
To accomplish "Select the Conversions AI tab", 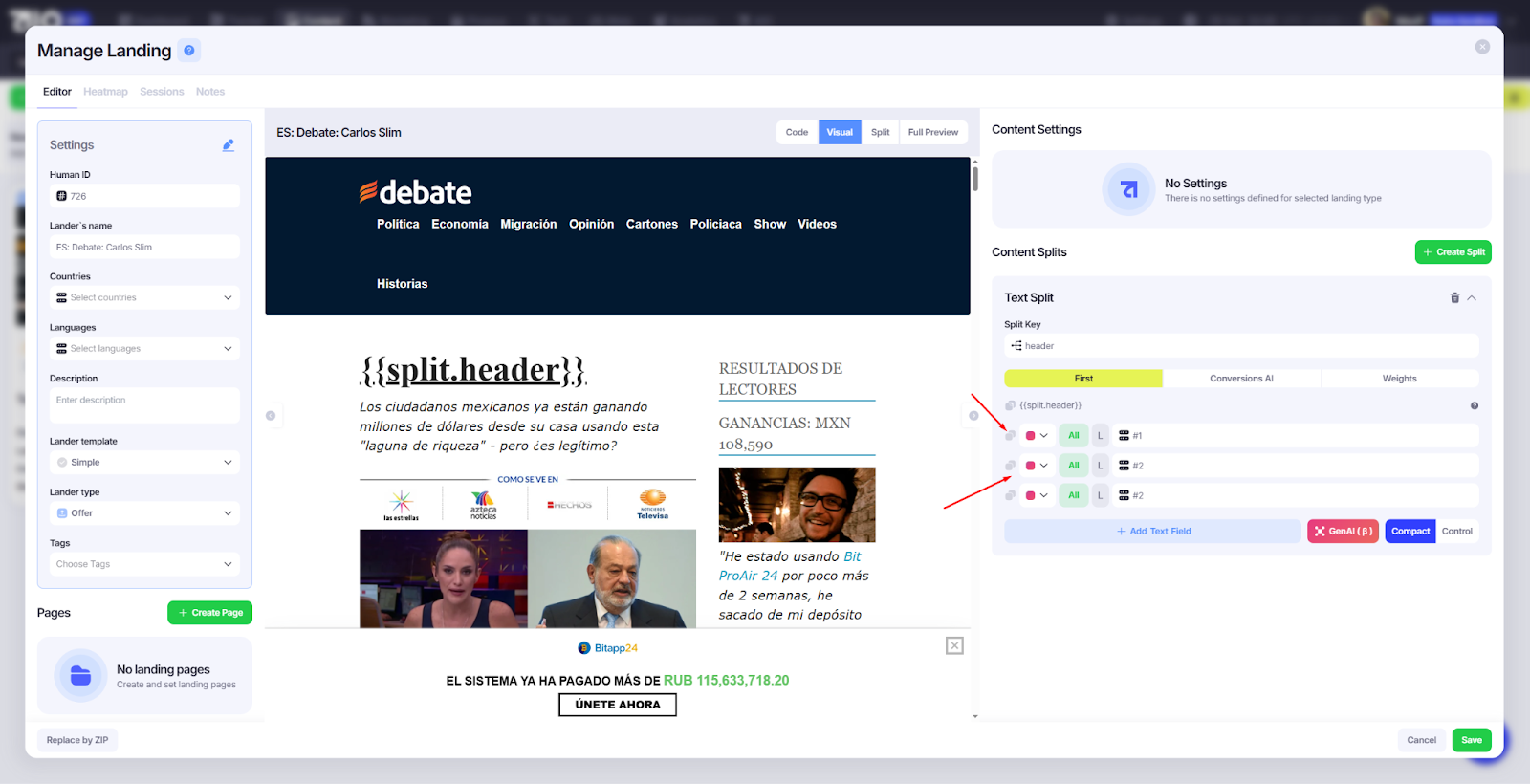I will pyautogui.click(x=1241, y=379).
